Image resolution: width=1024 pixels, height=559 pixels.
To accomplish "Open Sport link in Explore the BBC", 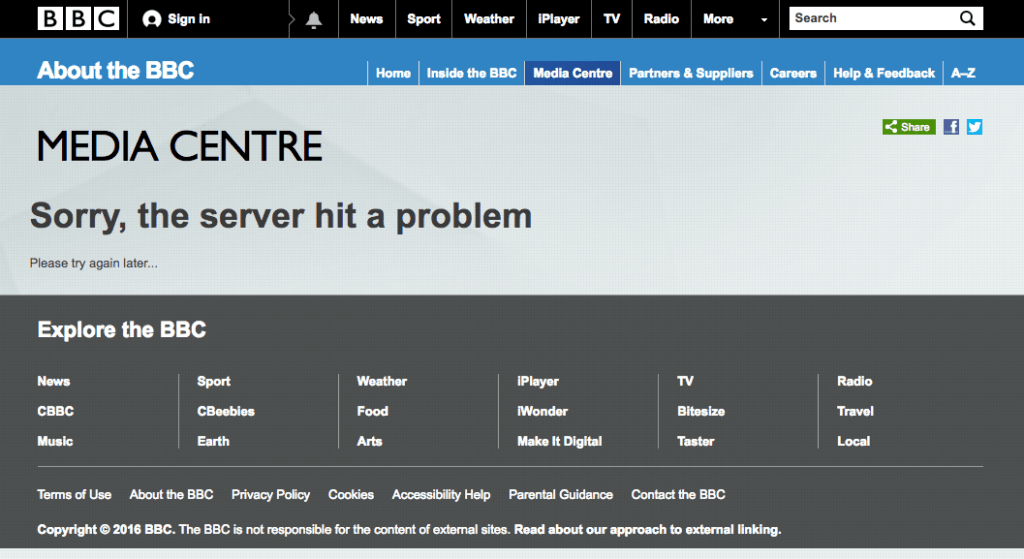I will point(214,381).
